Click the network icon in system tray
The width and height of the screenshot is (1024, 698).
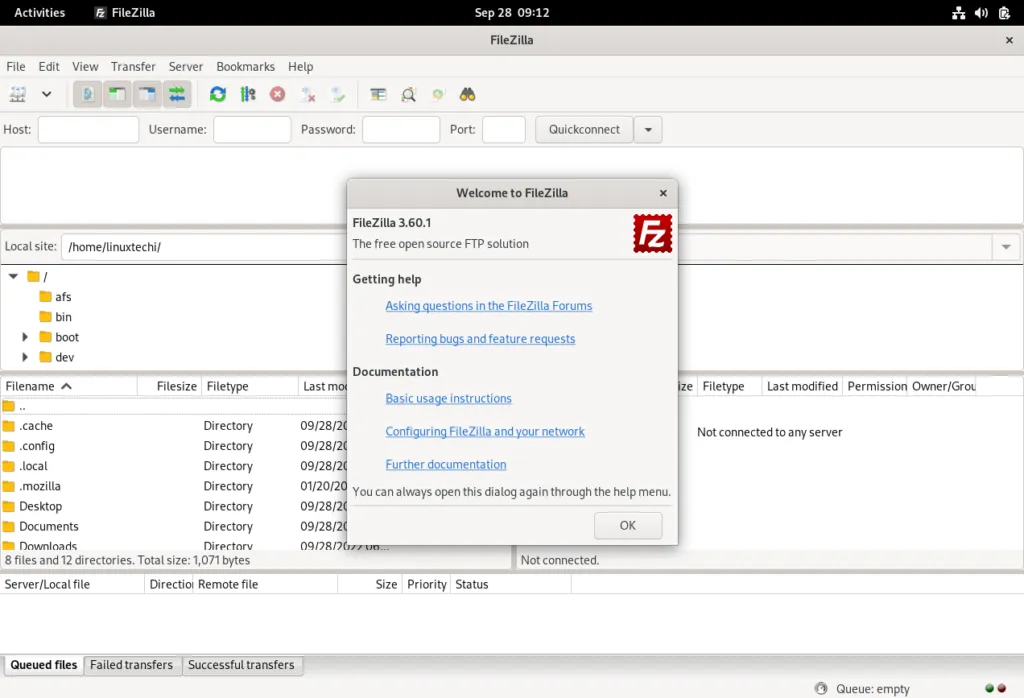click(x=958, y=13)
